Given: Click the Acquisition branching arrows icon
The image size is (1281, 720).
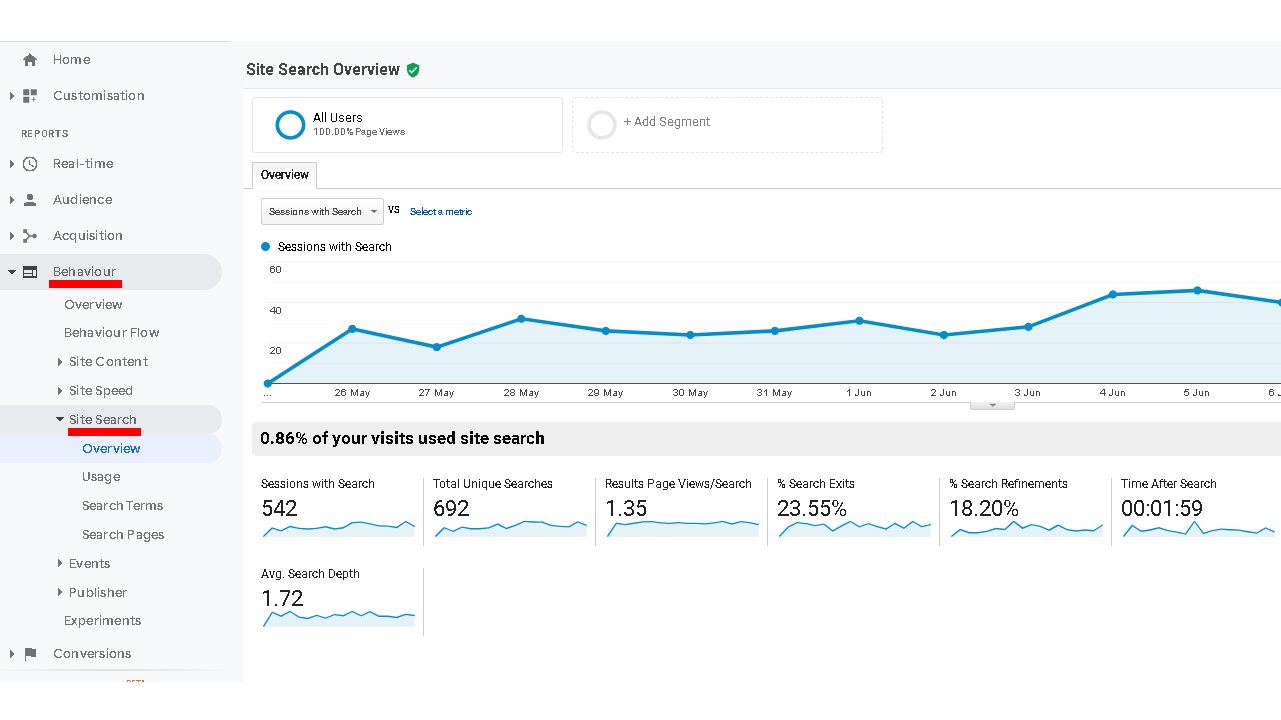Looking at the screenshot, I should 30,236.
